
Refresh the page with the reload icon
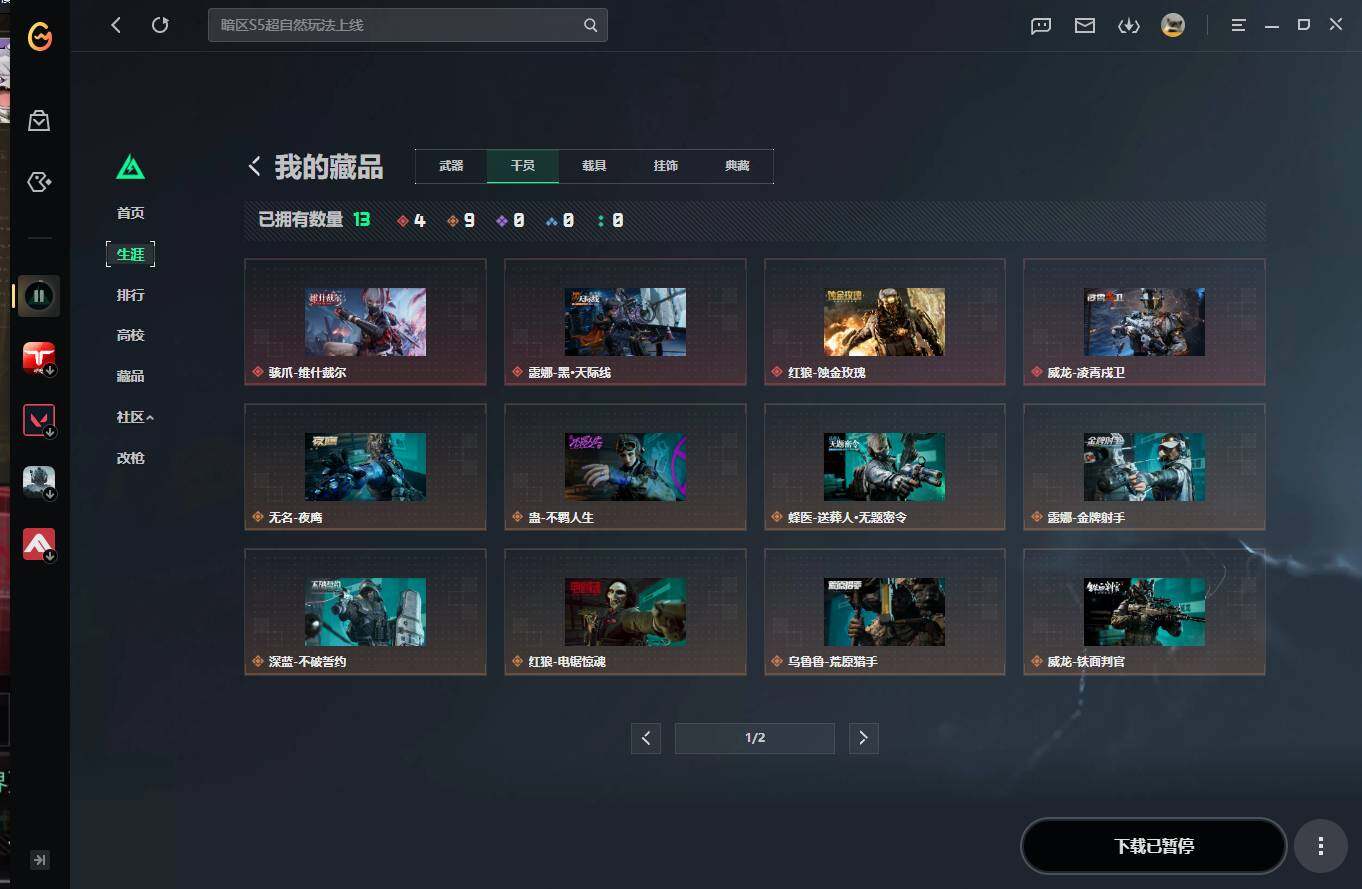(x=160, y=25)
